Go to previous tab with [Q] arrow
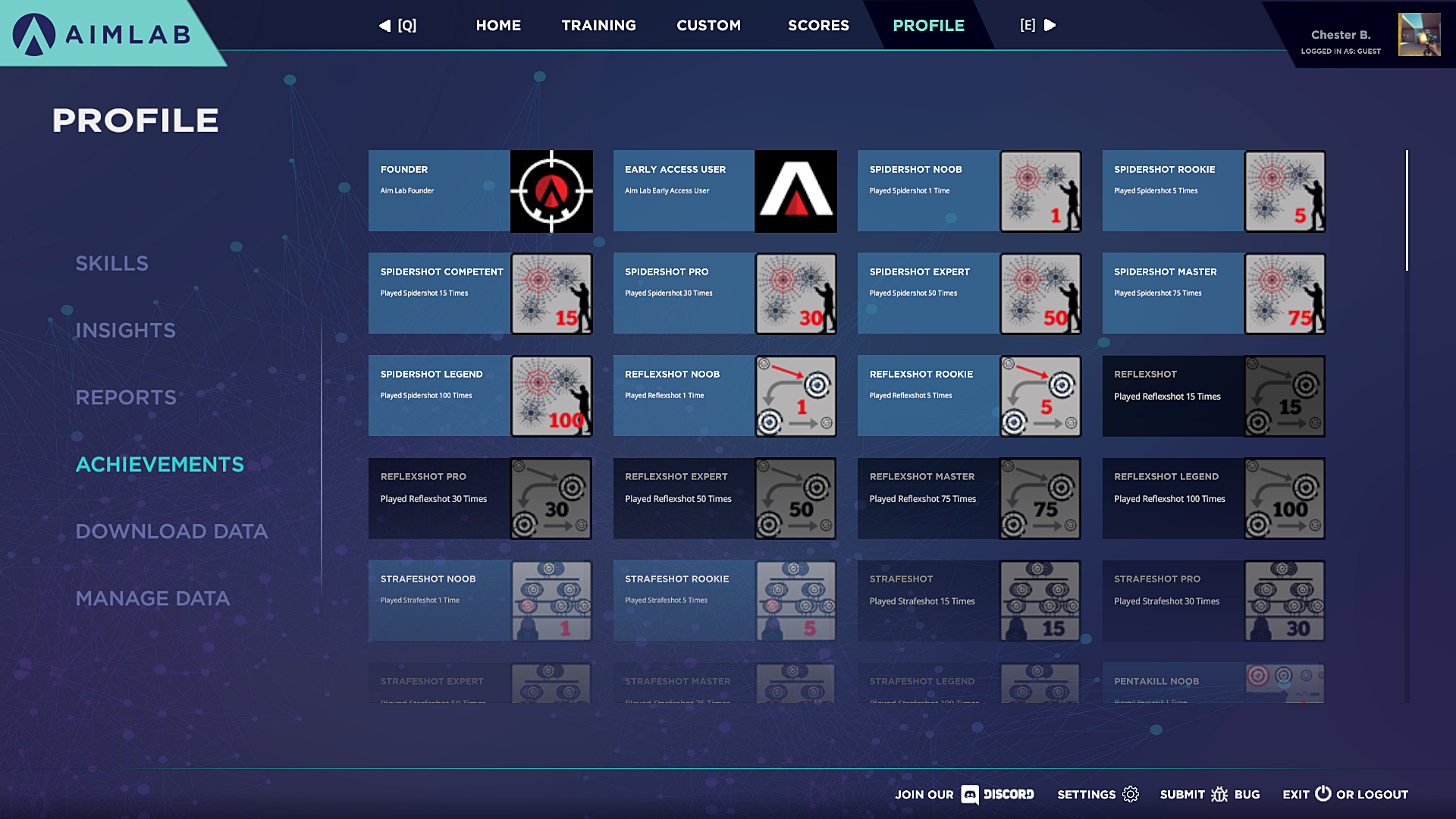The height and width of the screenshot is (819, 1456). [385, 26]
